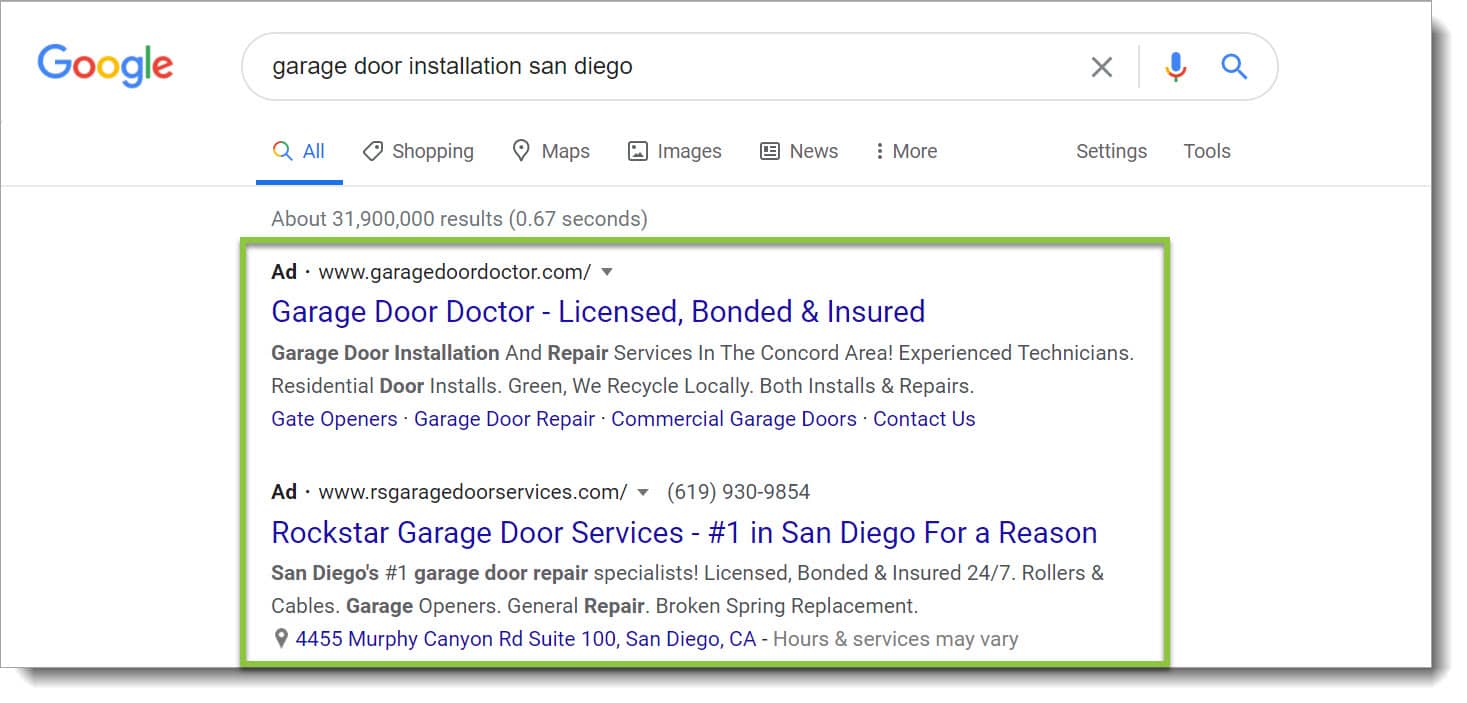Switch to the Maps tab
1467x703 pixels.
click(551, 151)
